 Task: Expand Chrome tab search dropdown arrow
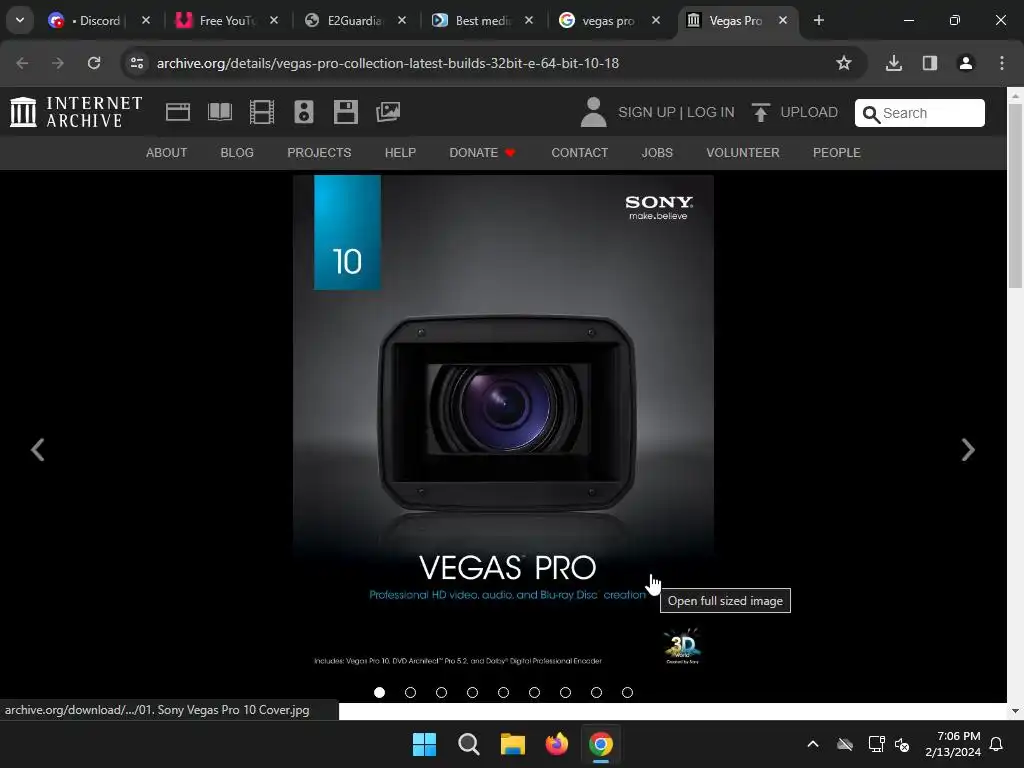[20, 20]
